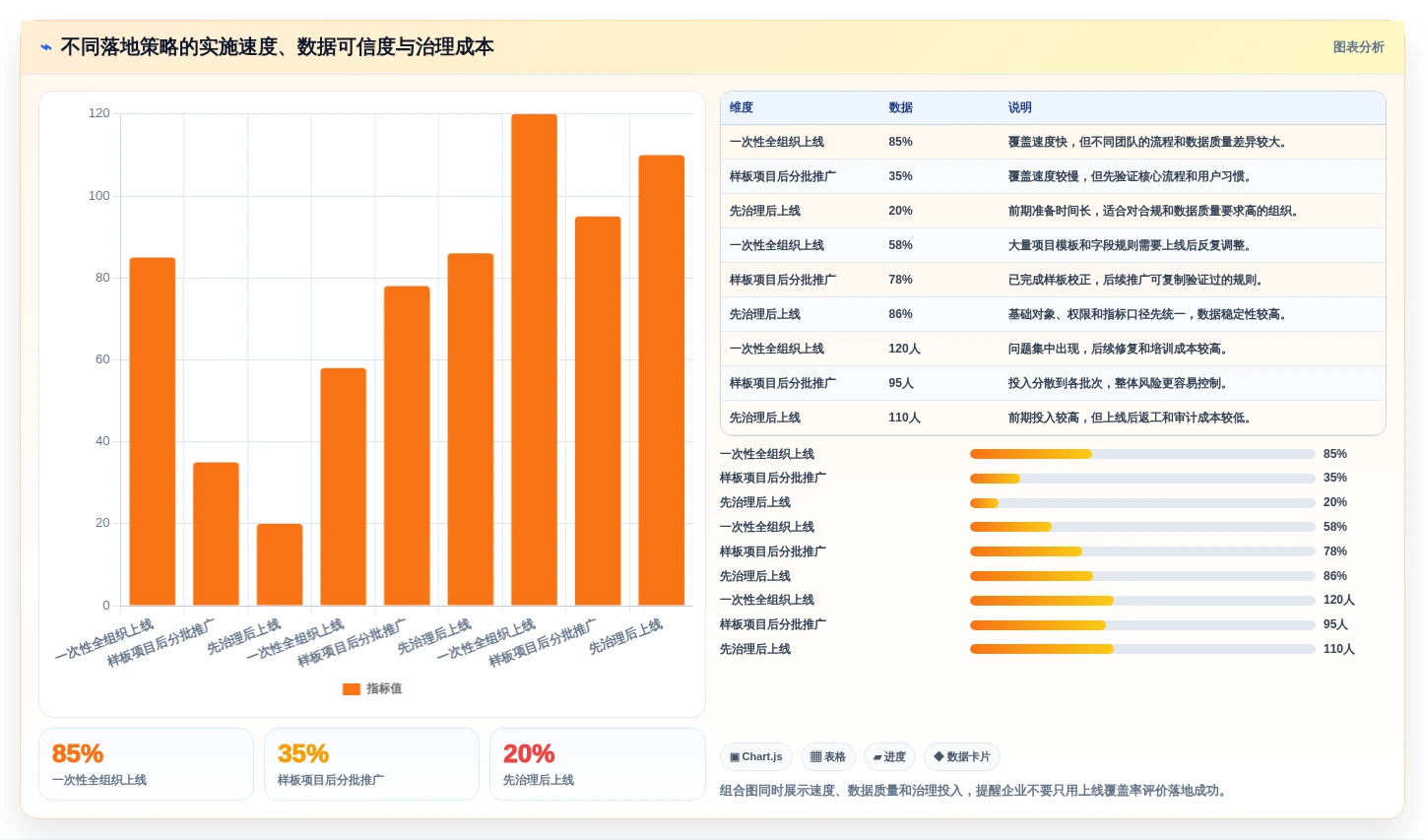Click the 120 label on the chart's y-axis

coord(99,113)
